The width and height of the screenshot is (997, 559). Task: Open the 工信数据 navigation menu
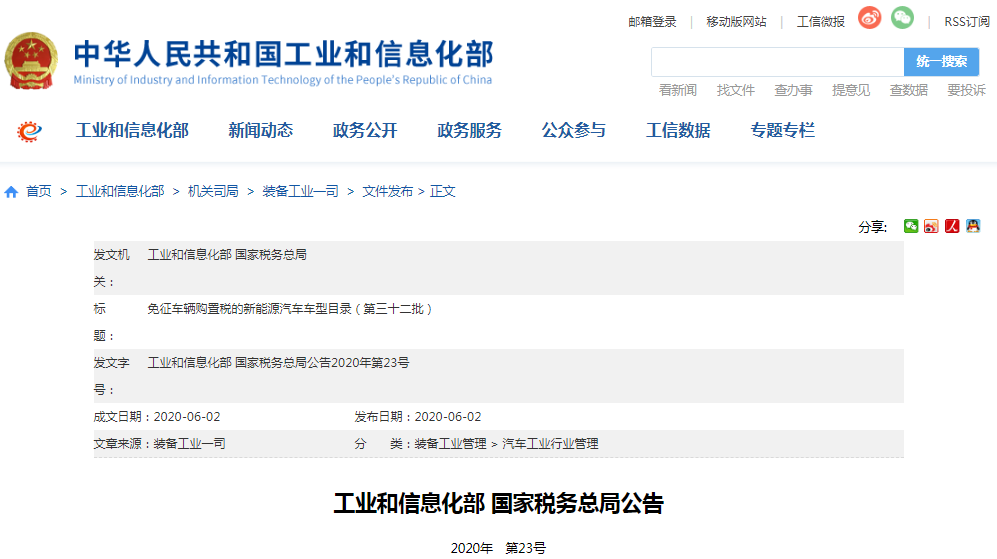678,130
